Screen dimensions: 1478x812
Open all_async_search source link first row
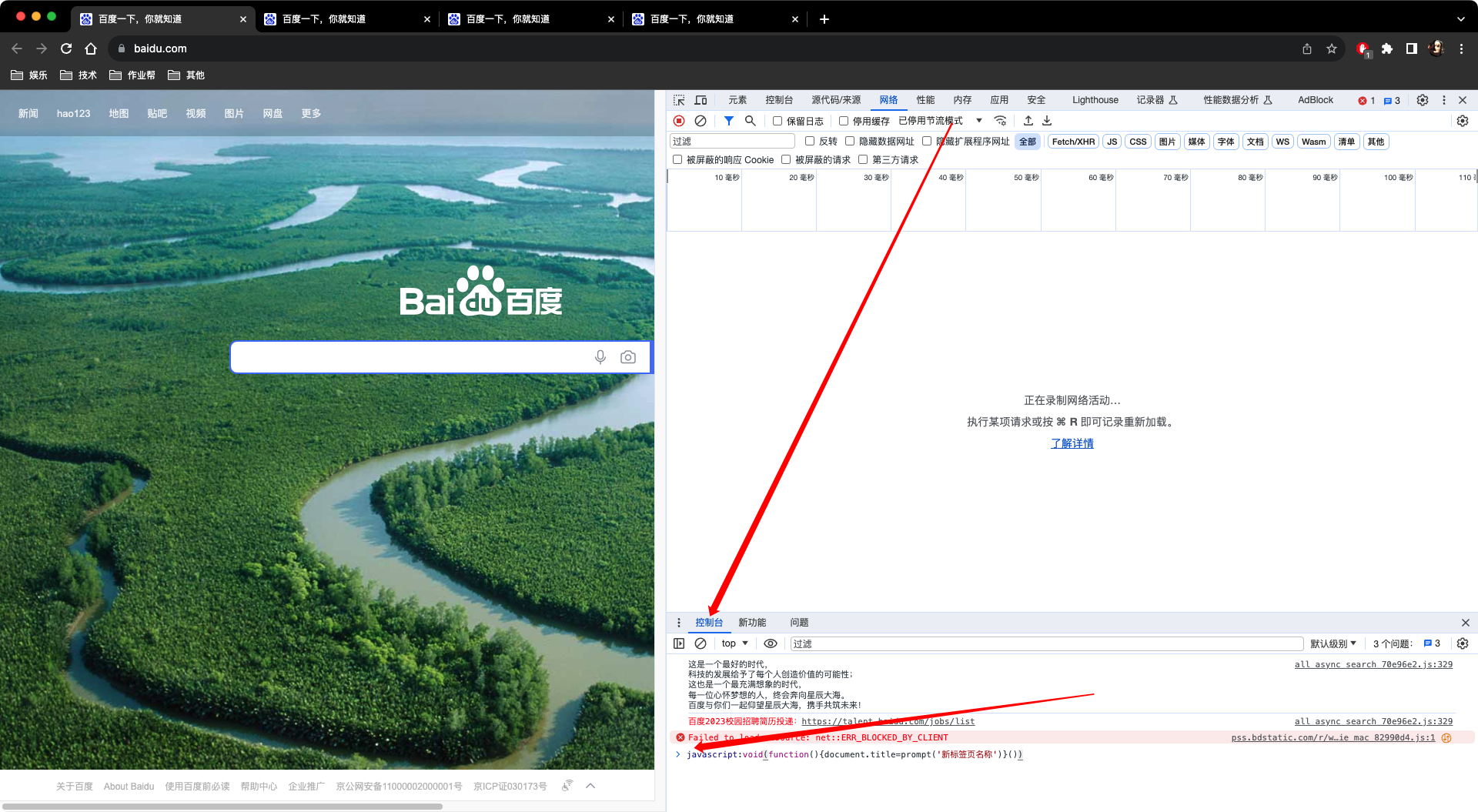[1373, 664]
